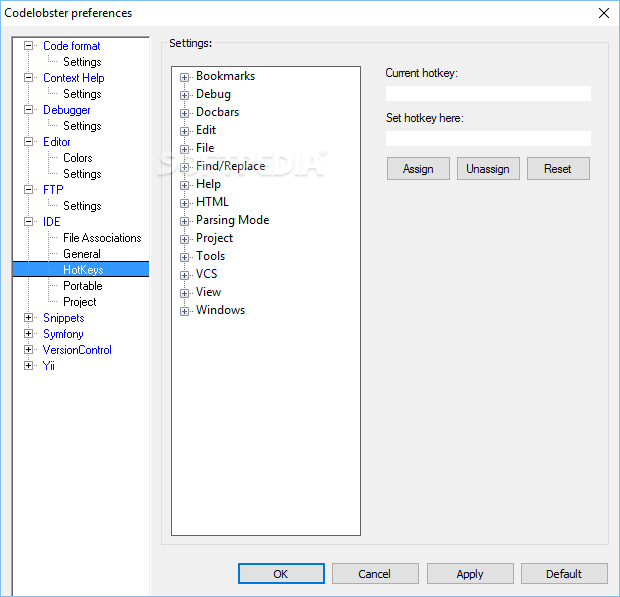Expand the Snippets tree node

point(28,318)
